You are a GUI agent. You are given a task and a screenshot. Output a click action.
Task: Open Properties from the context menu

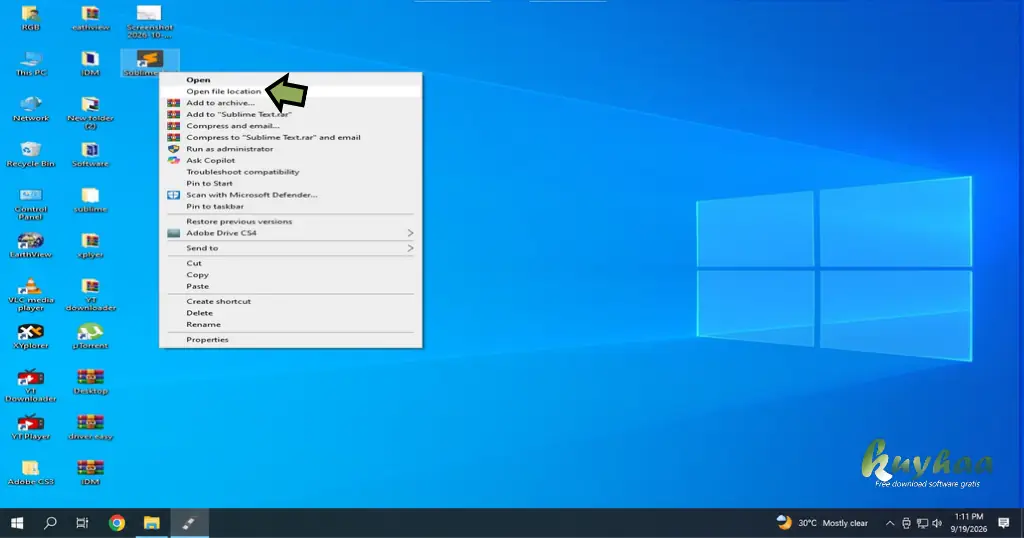point(291,340)
